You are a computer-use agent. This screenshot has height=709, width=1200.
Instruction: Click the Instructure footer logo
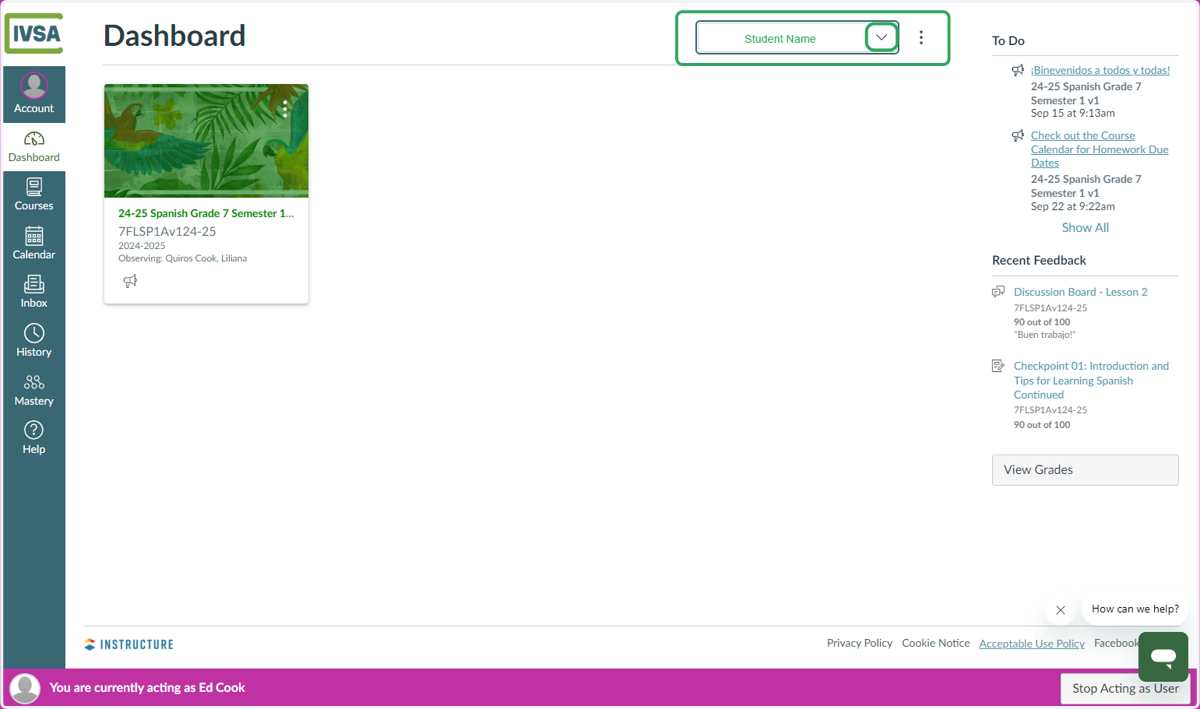129,645
